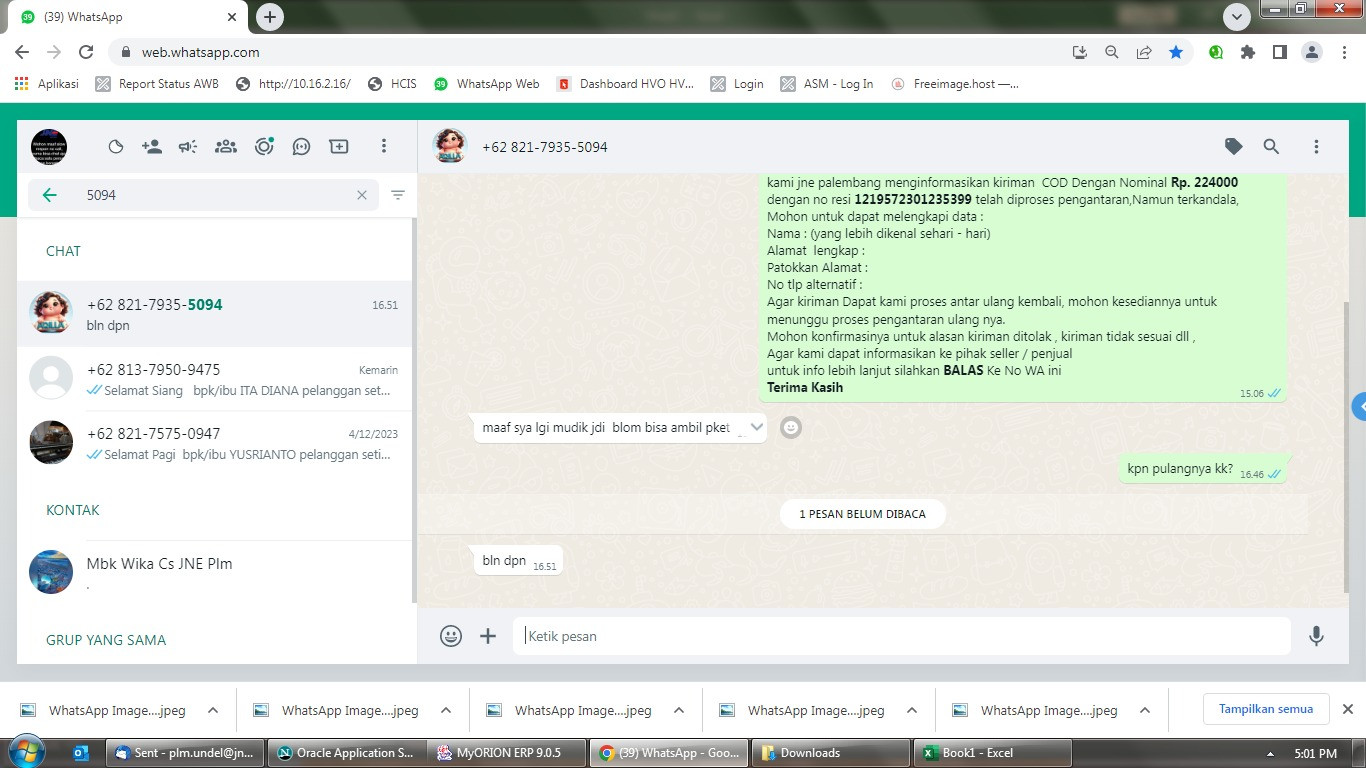The height and width of the screenshot is (768, 1366).
Task: Select contact Mbk Wika Cs JNE Plm
Action: point(215,572)
